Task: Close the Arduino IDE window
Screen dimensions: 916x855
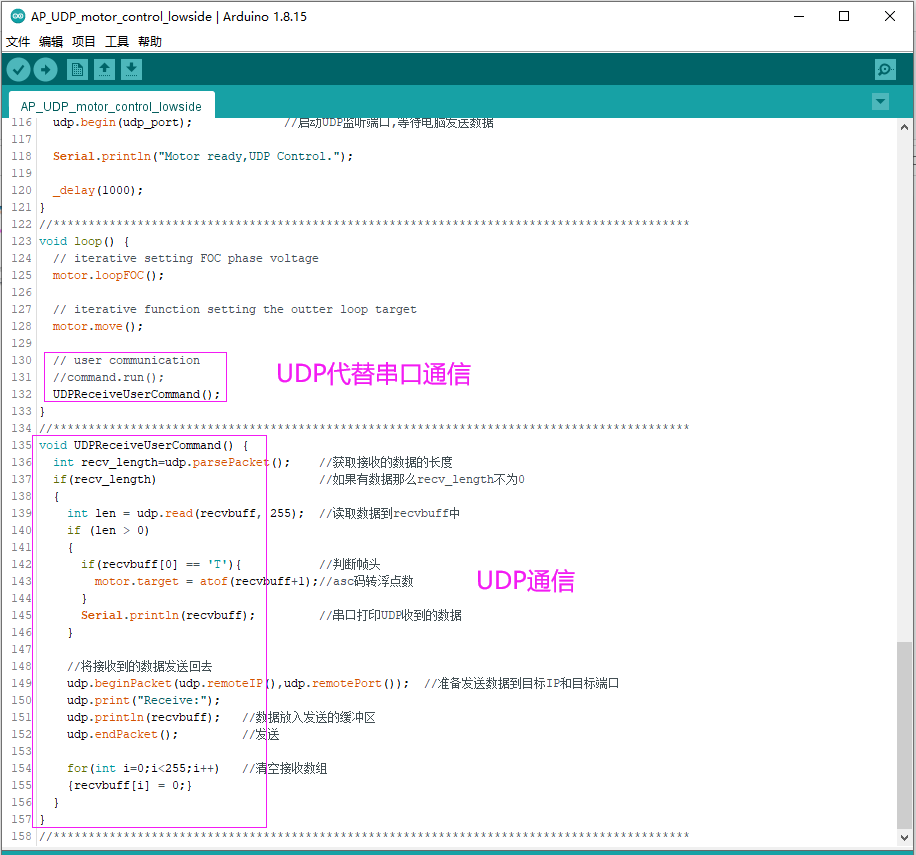Action: (890, 16)
